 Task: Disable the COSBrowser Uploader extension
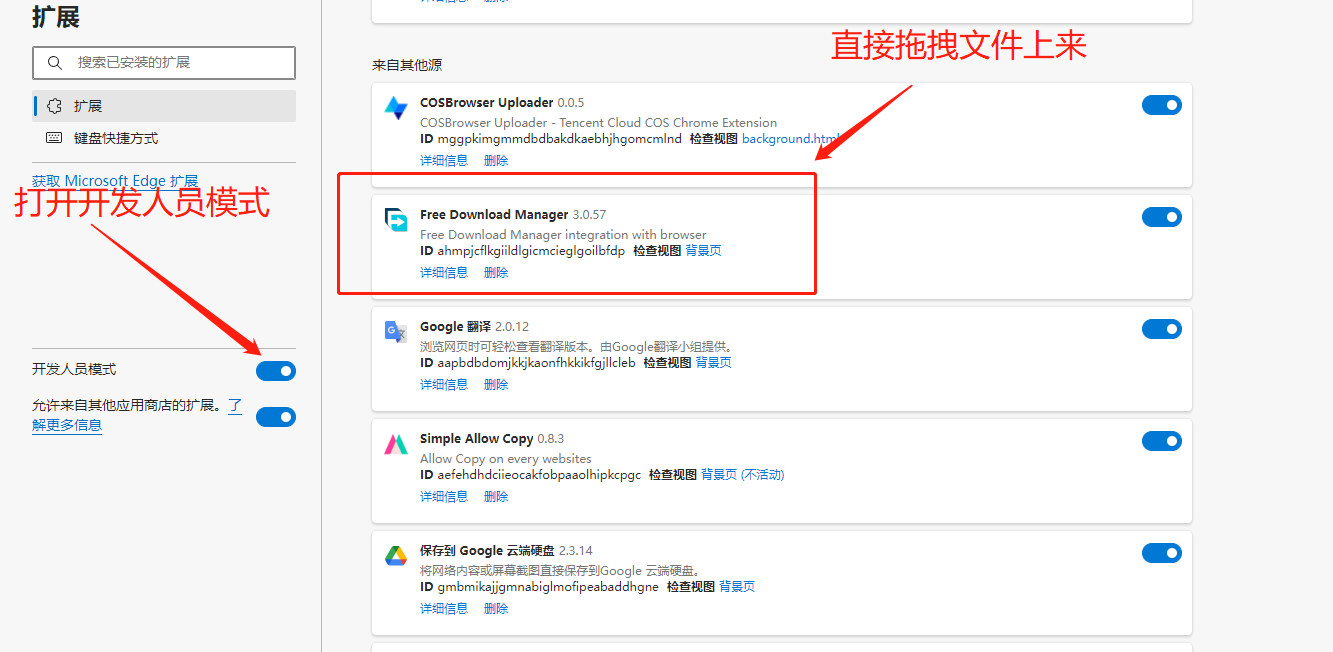click(x=1161, y=104)
